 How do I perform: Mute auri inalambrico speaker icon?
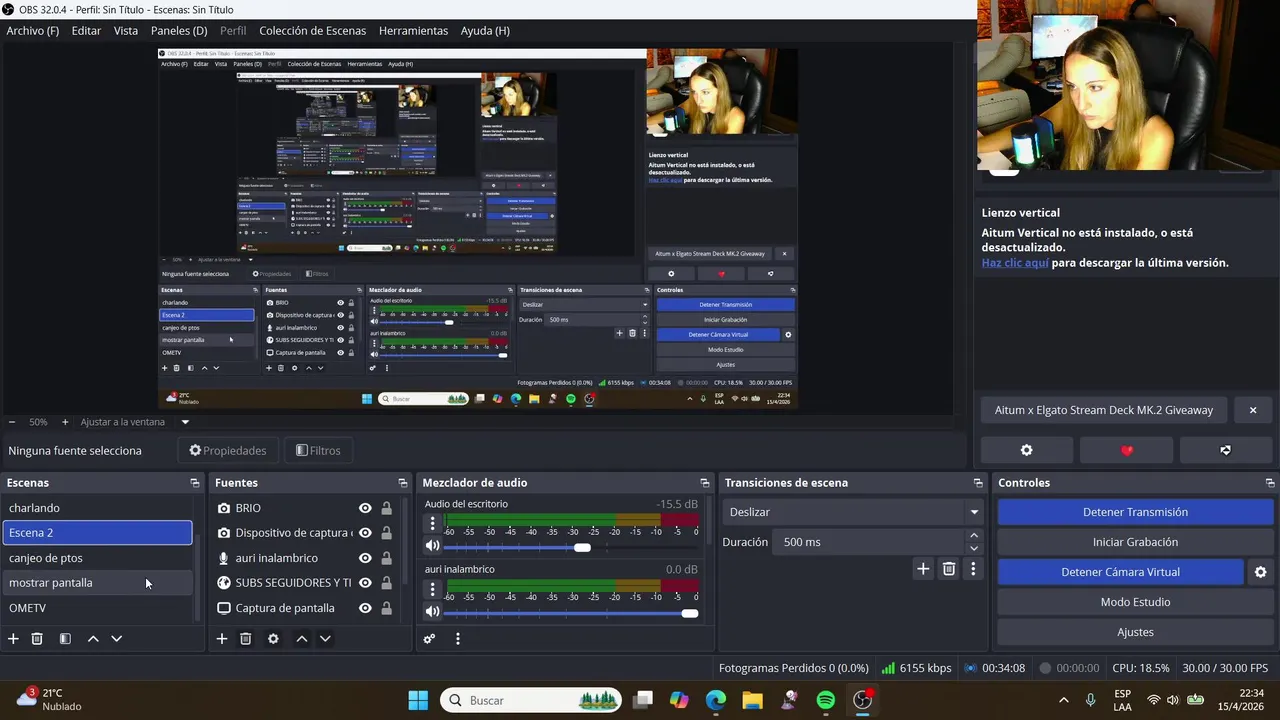(432, 611)
